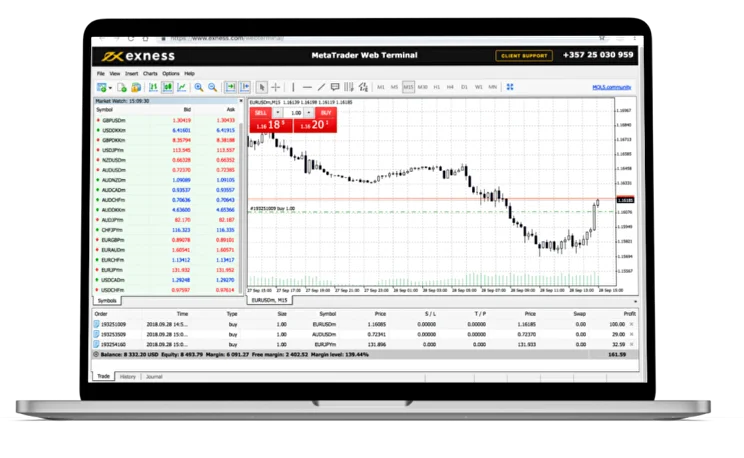Close order 193253509 with its X
The width and height of the screenshot is (744, 458).
point(632,334)
